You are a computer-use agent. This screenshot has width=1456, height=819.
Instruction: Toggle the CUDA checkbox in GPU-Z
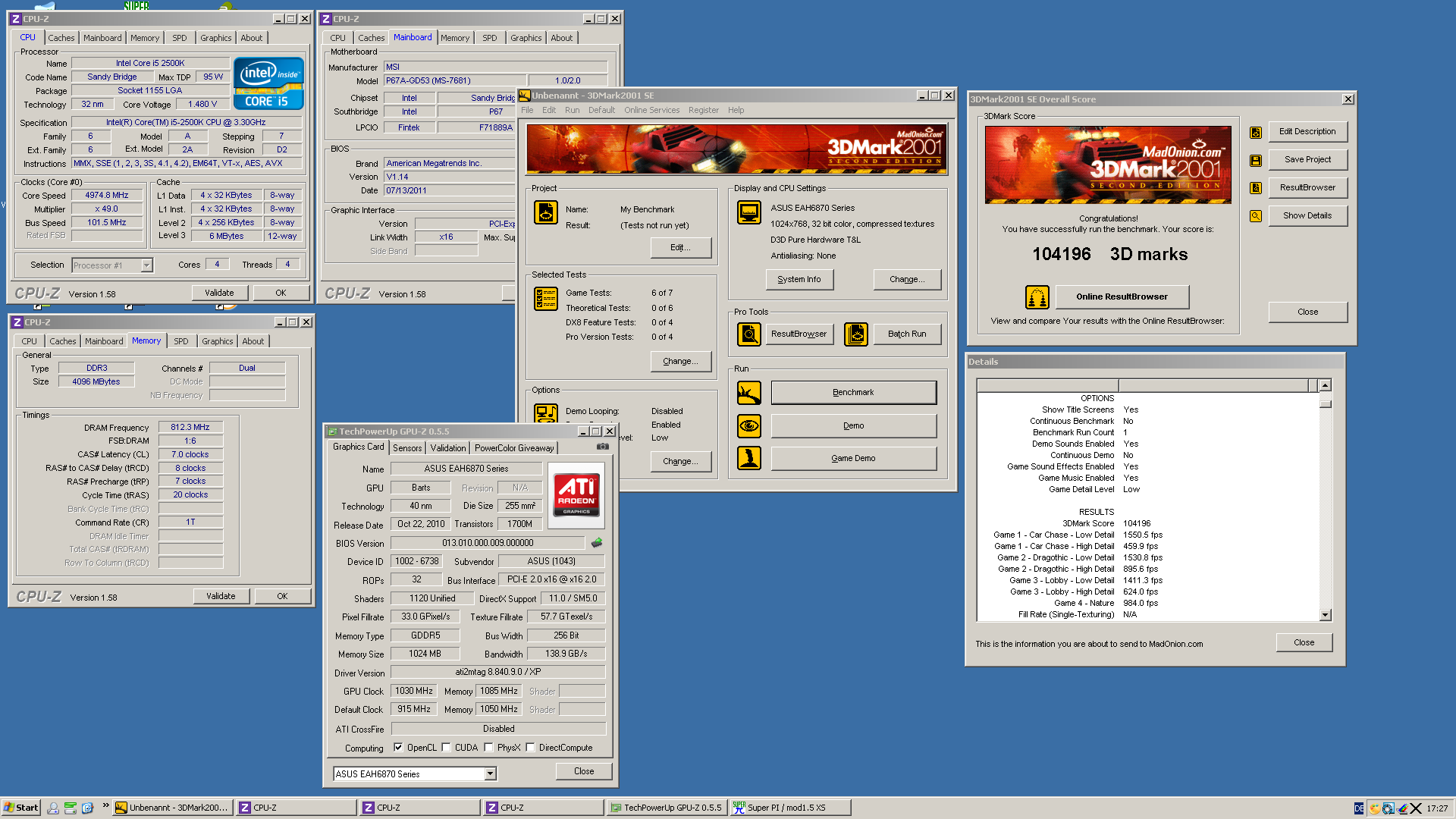pyautogui.click(x=446, y=748)
